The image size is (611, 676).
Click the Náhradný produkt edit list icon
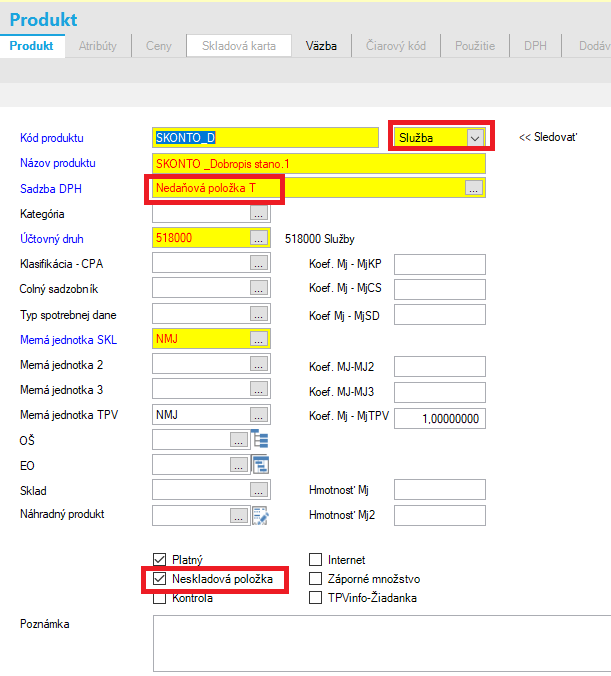[x=260, y=516]
